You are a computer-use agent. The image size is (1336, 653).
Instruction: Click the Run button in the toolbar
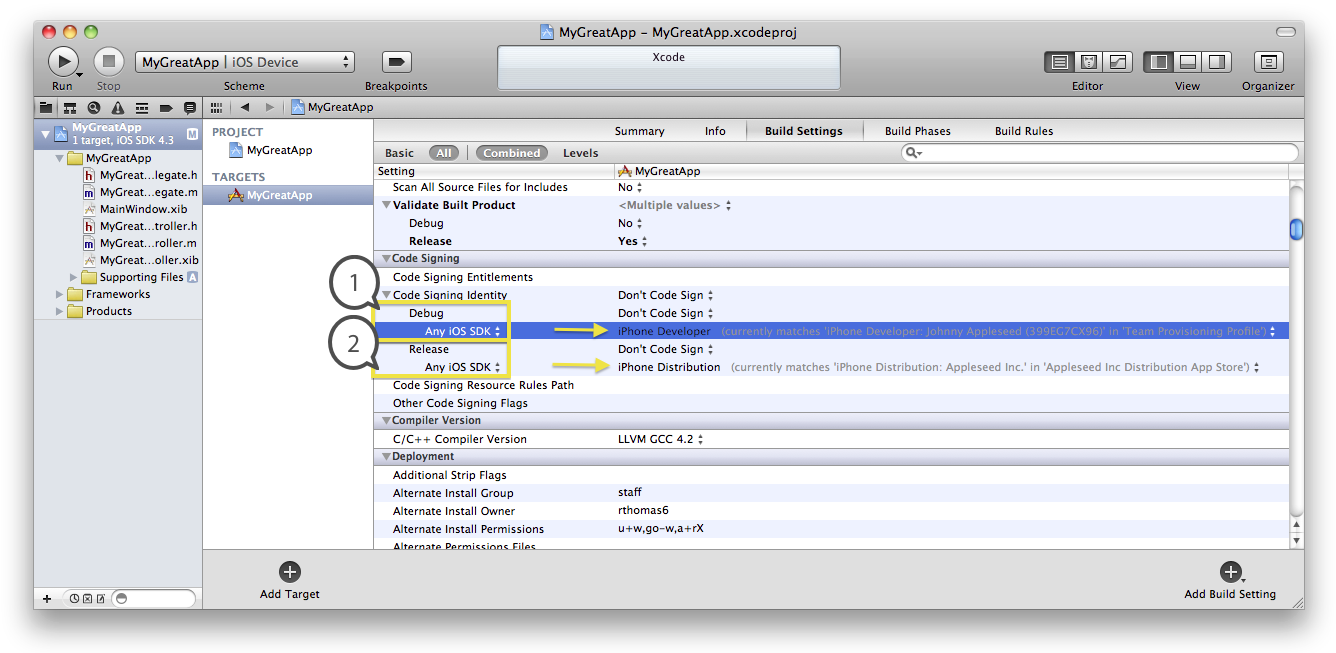62,61
